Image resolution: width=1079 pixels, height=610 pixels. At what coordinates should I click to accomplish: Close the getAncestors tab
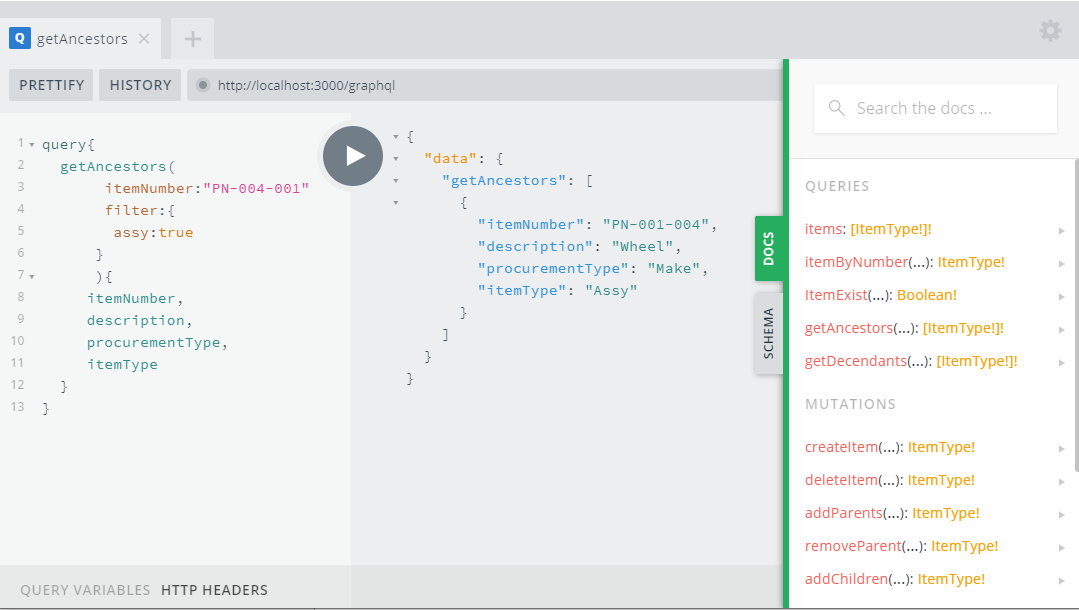pyautogui.click(x=144, y=39)
